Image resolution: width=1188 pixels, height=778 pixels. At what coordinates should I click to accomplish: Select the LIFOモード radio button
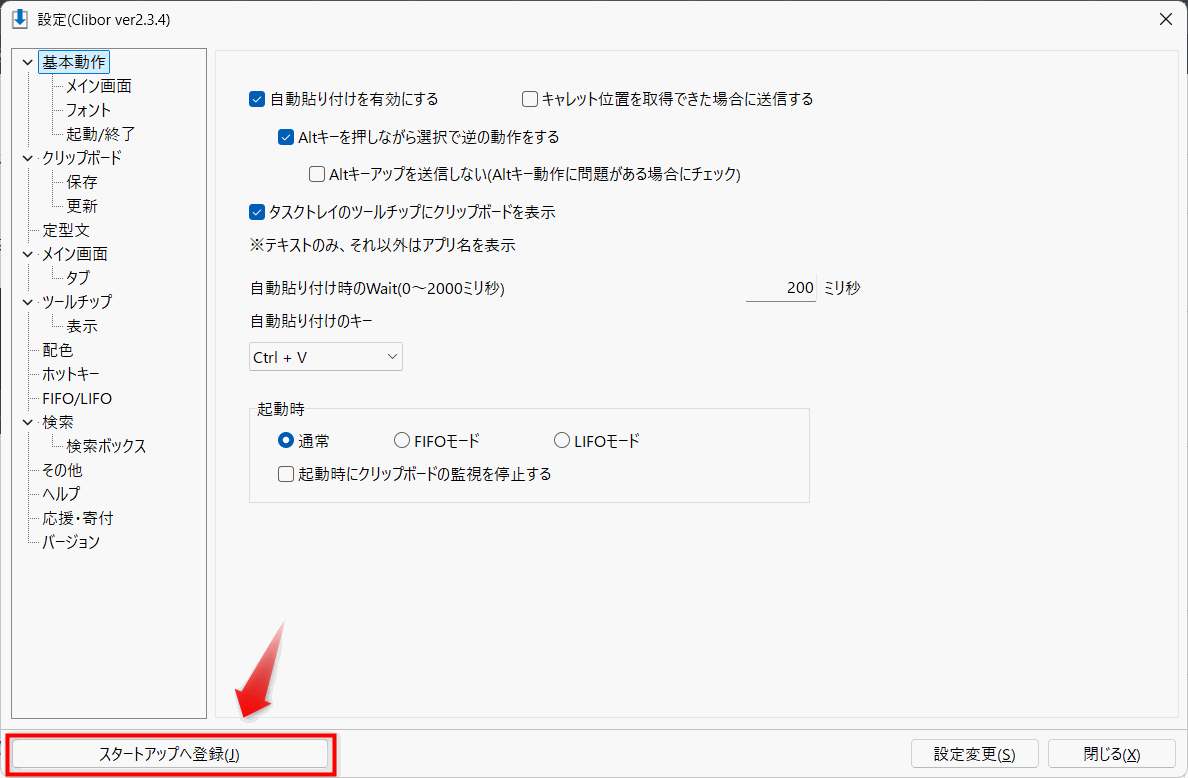(x=562, y=440)
